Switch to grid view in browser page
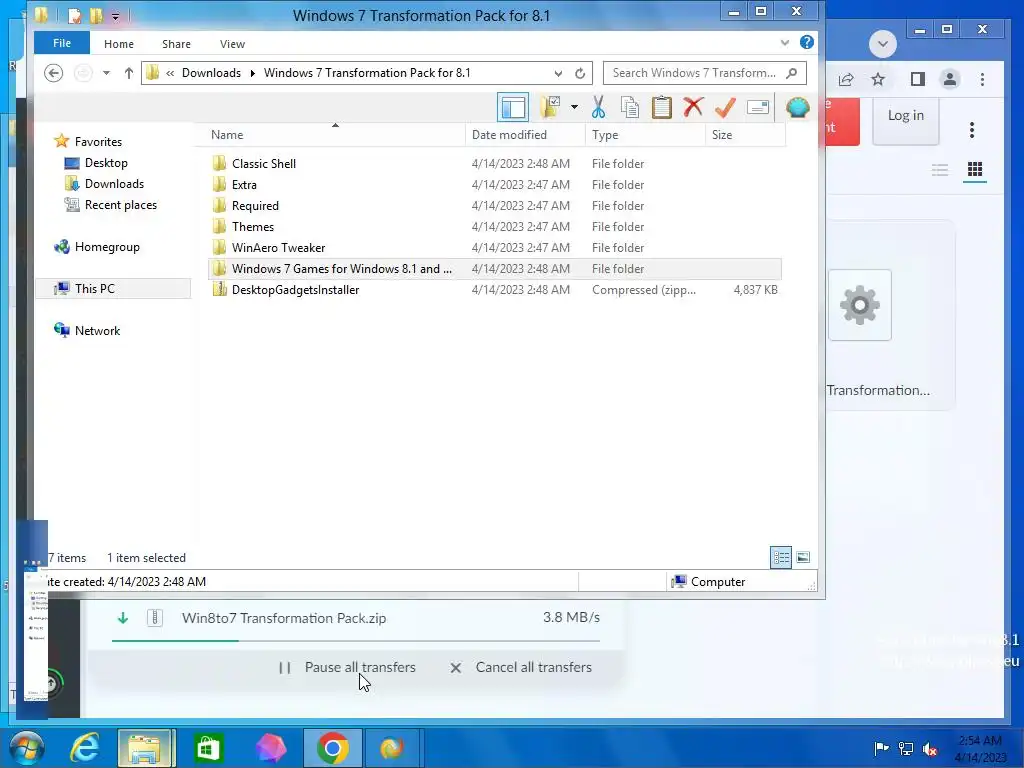This screenshot has height=768, width=1024. (x=974, y=170)
